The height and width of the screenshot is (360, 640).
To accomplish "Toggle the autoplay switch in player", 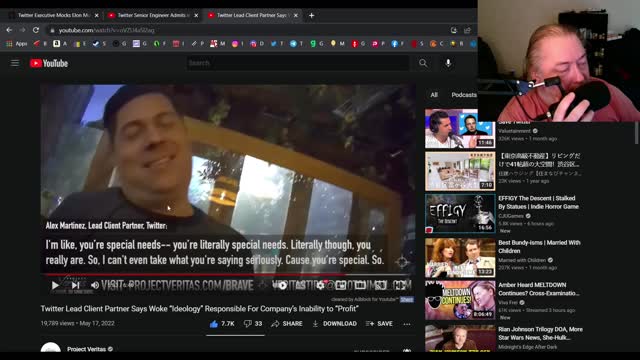I will pyautogui.click(x=281, y=285).
